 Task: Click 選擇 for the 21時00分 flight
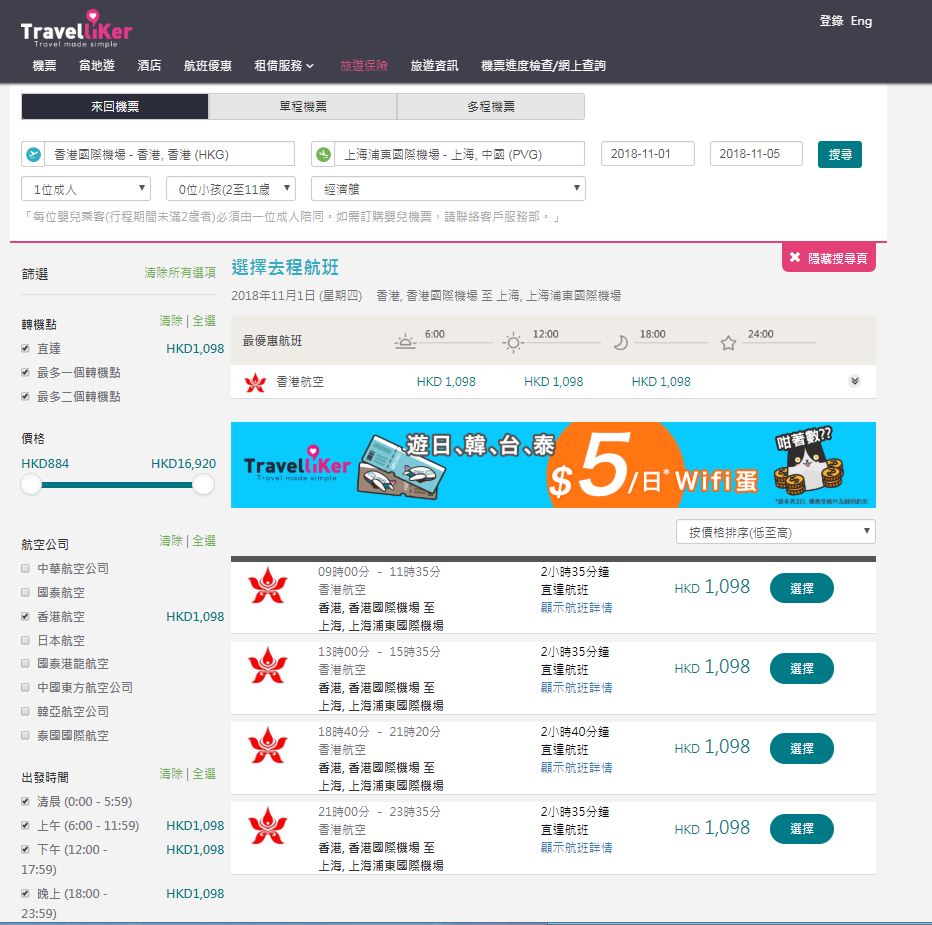(x=802, y=829)
